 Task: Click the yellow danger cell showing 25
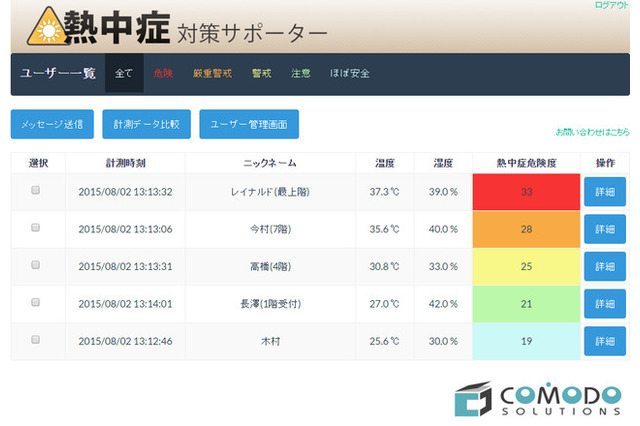[527, 266]
